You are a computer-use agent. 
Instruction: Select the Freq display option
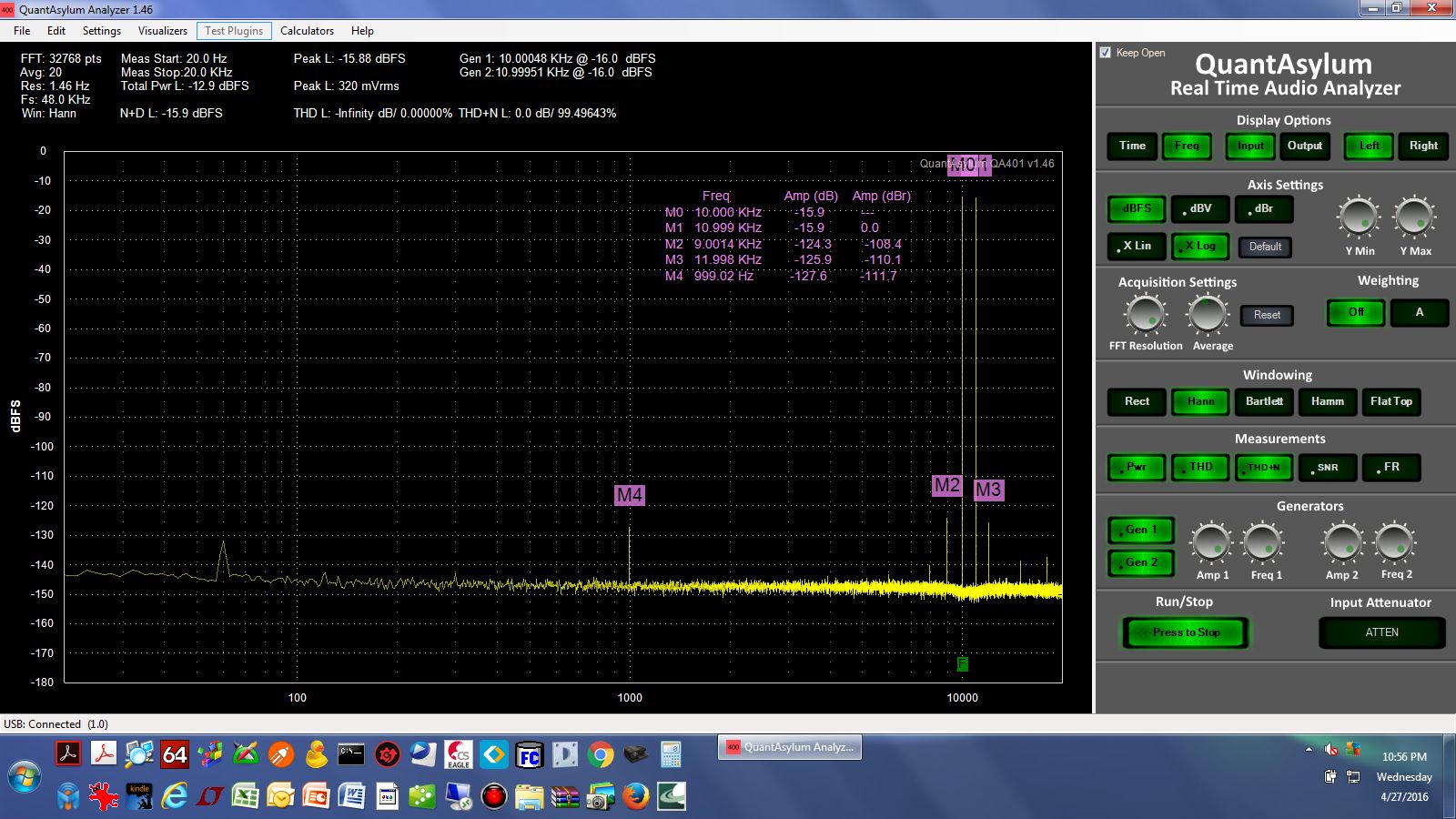coord(1187,146)
